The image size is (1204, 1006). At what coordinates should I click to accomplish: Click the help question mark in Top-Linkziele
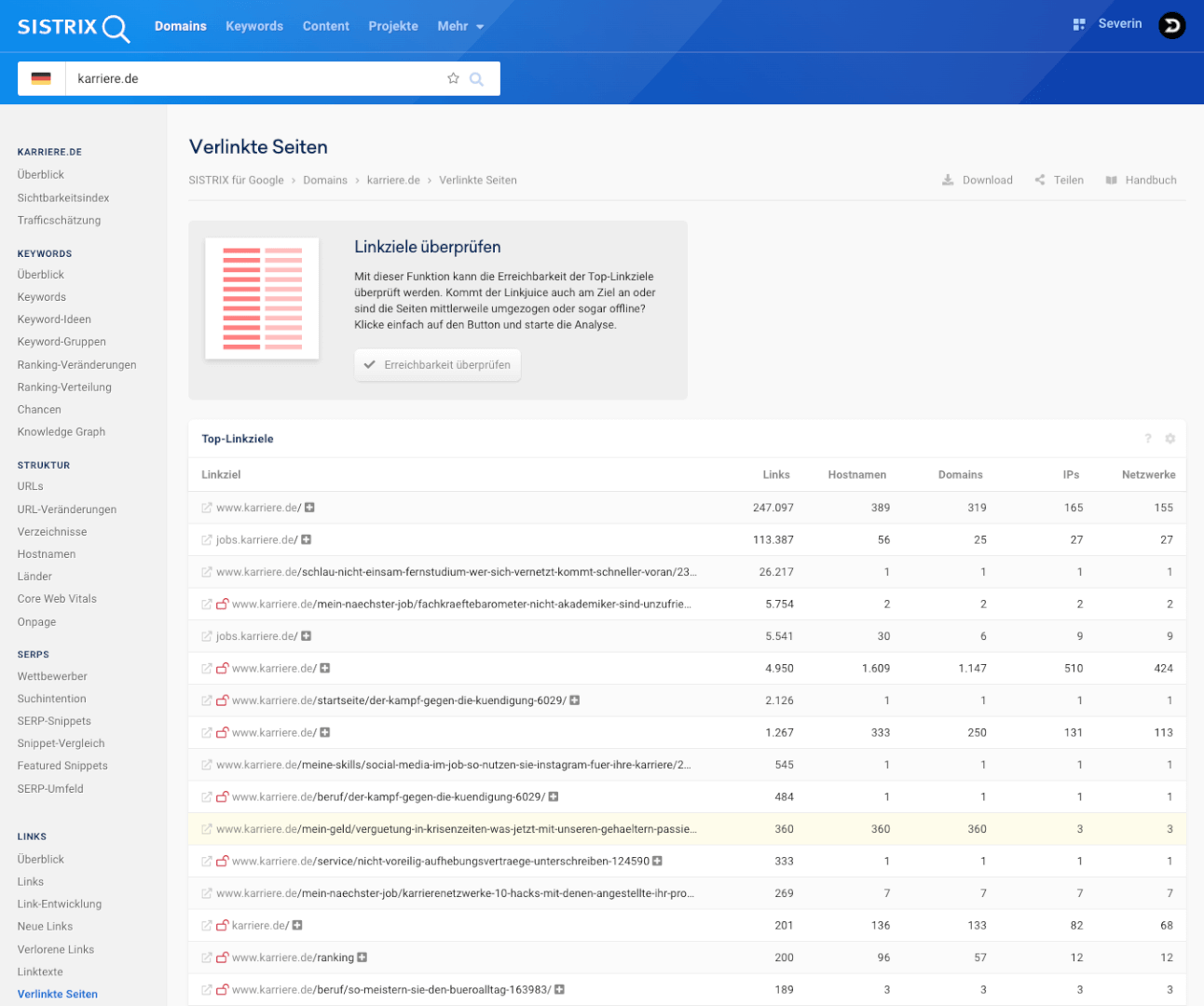(1148, 439)
